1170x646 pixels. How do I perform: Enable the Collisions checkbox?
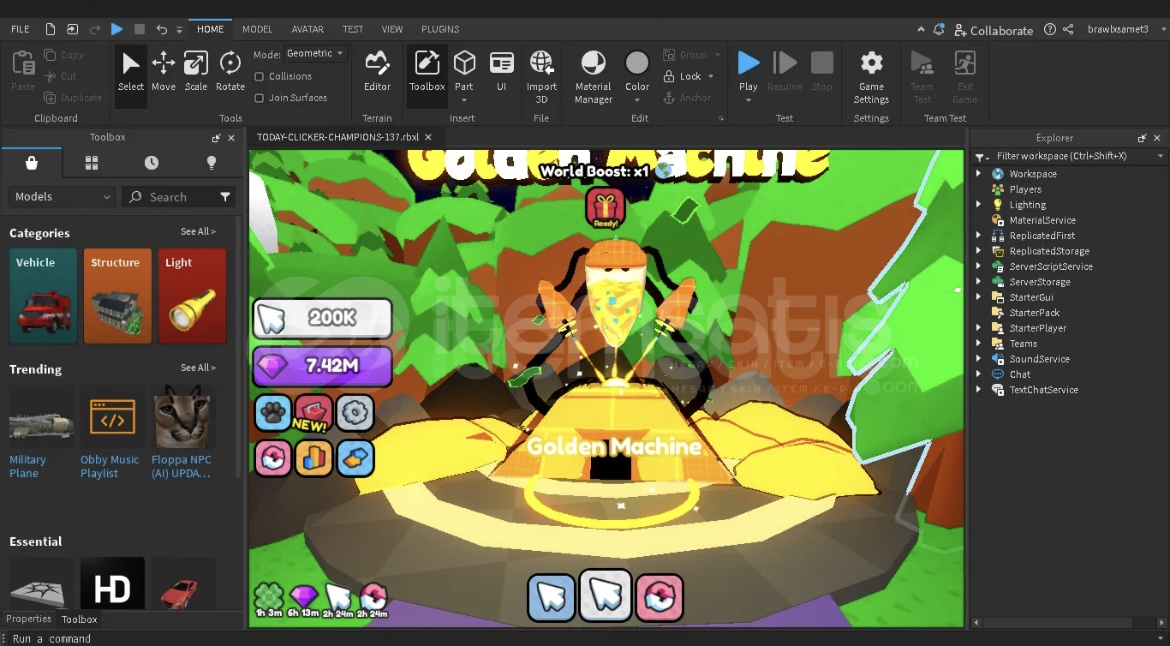click(x=259, y=77)
